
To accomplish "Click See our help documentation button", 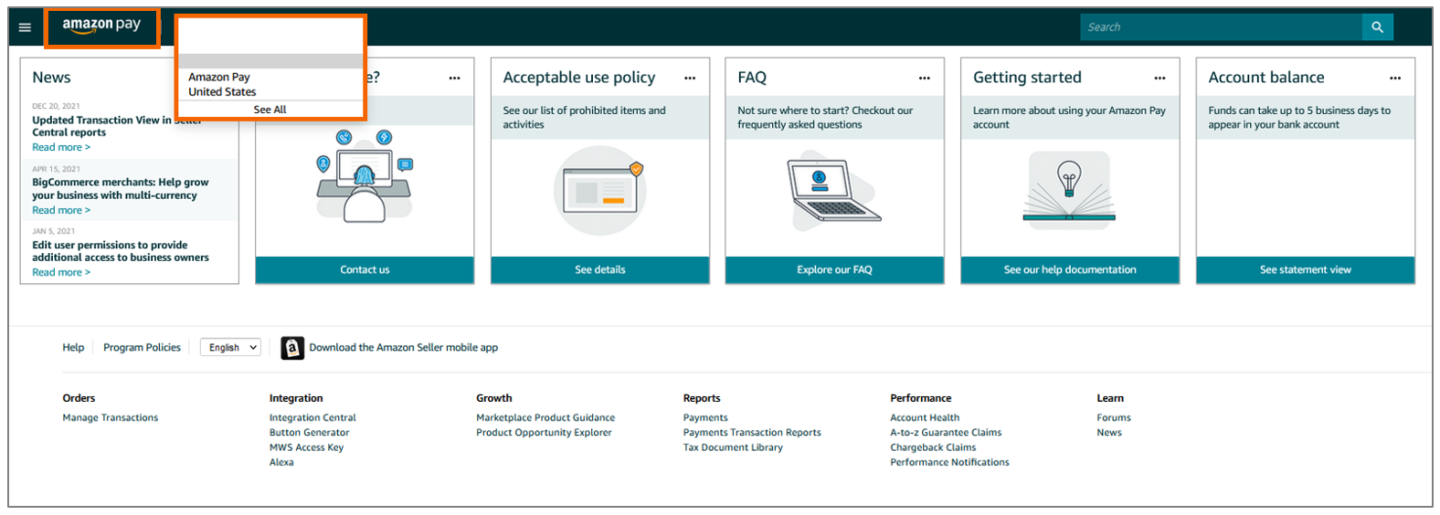I will (1070, 270).
